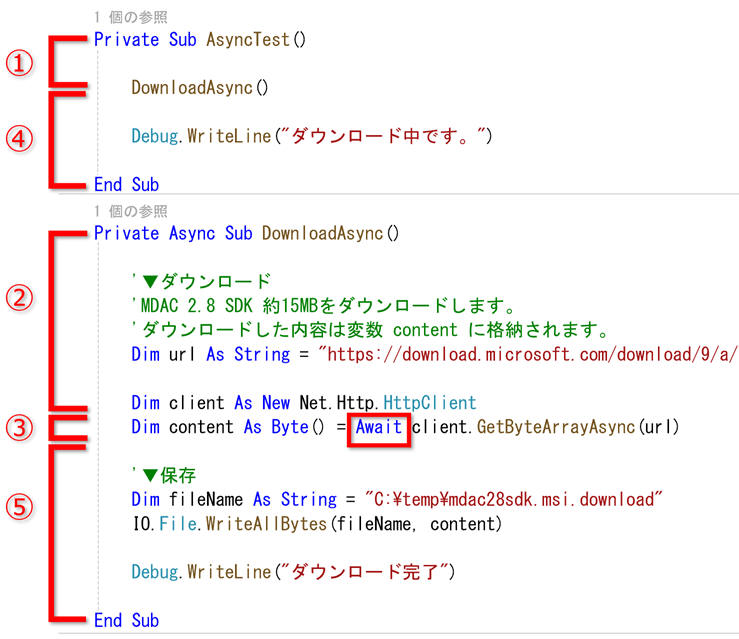The height and width of the screenshot is (639, 739).
Task: Click the AsyncTest method name in its declaration
Action: (x=248, y=40)
